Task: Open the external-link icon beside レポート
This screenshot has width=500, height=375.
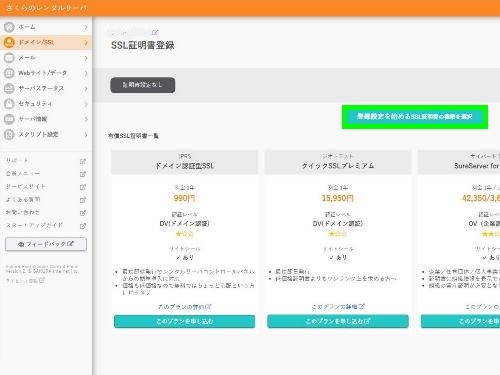Action: point(83,161)
